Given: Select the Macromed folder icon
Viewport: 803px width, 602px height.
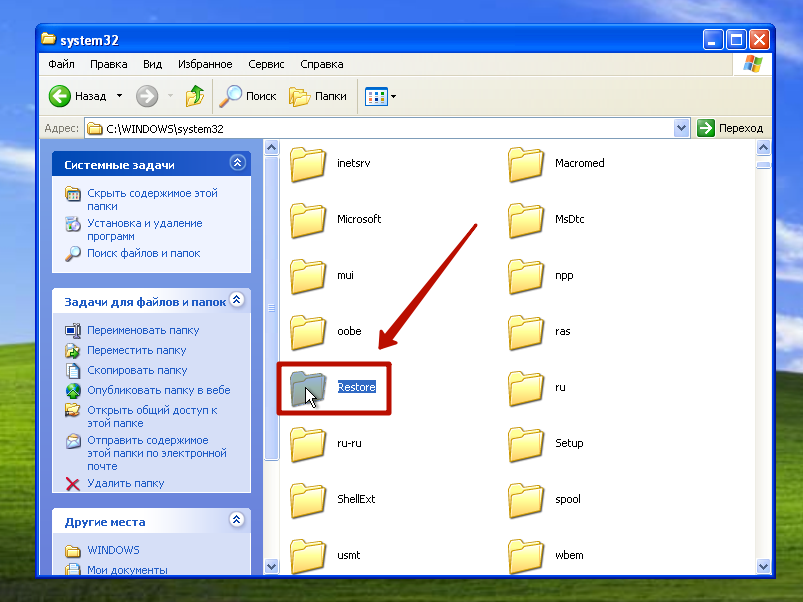Looking at the screenshot, I should coord(526,164).
